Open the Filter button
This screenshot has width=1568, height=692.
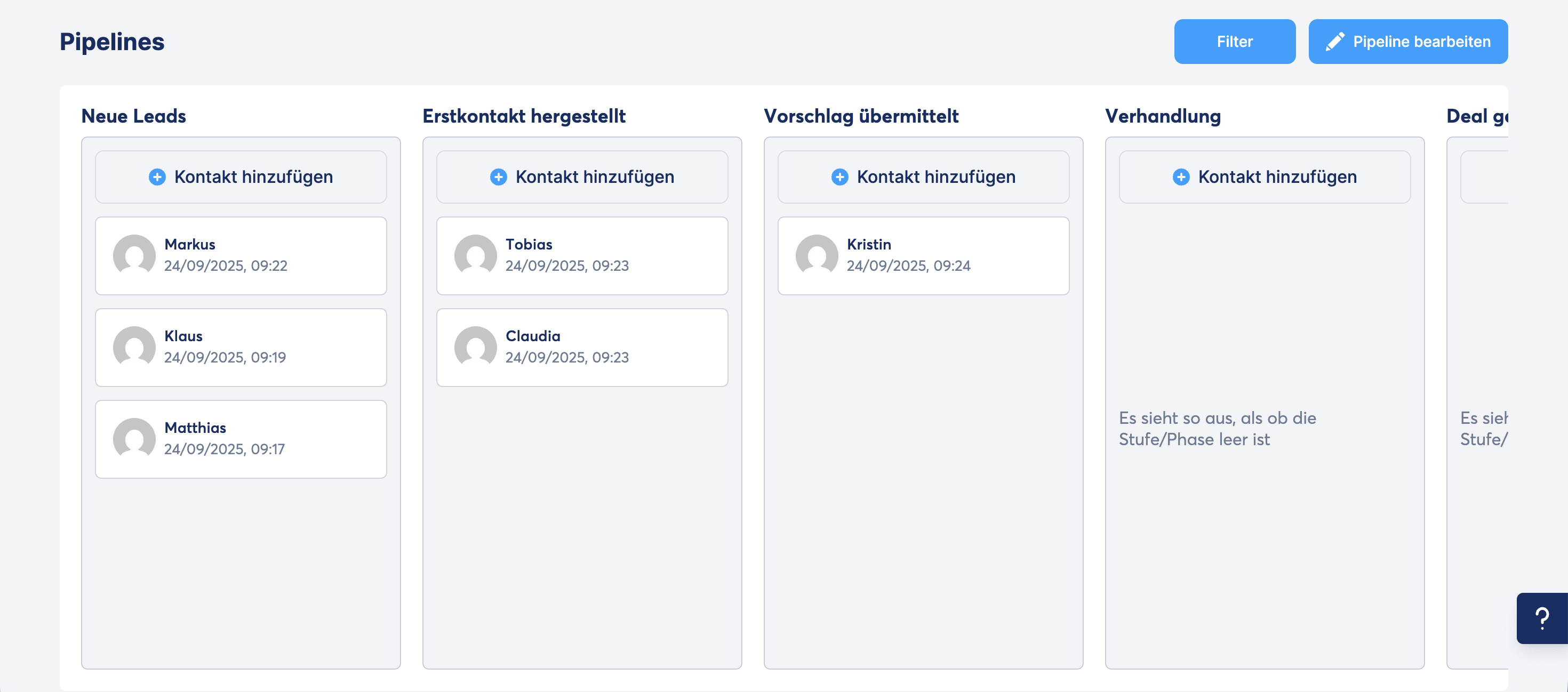(1234, 42)
